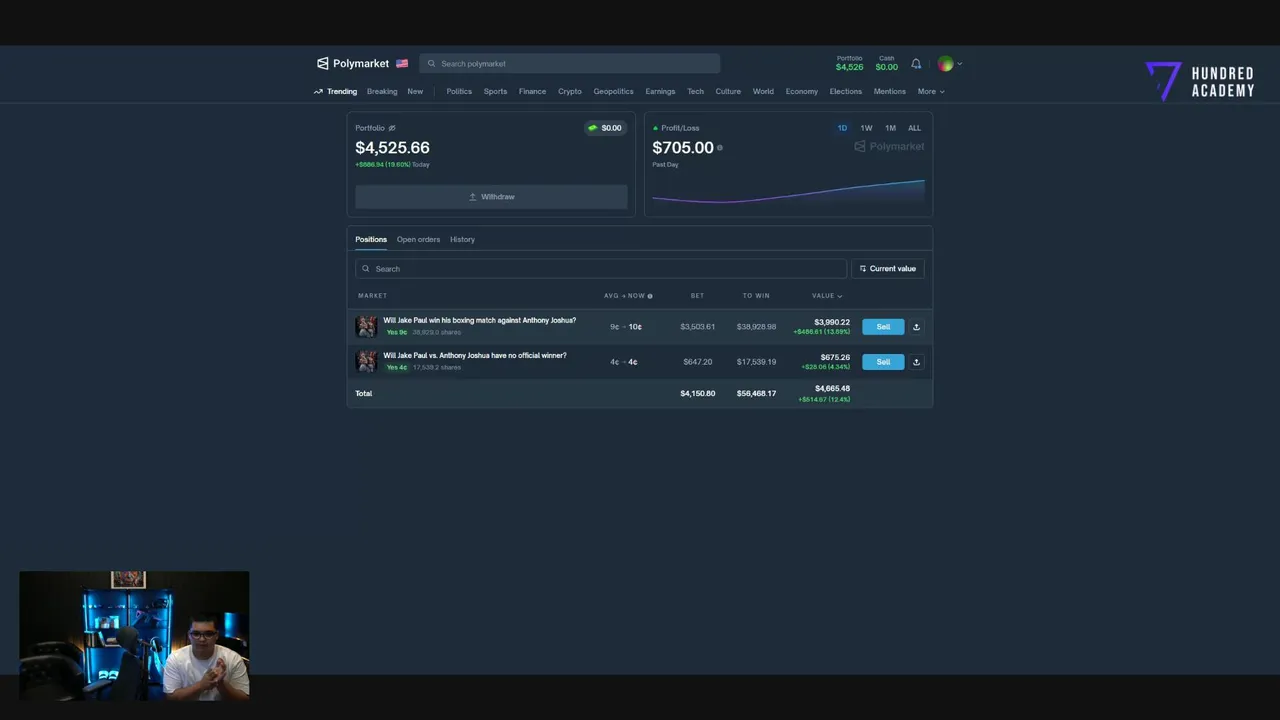
Task: Click the Yes 4¢ badge
Action: coord(397,367)
